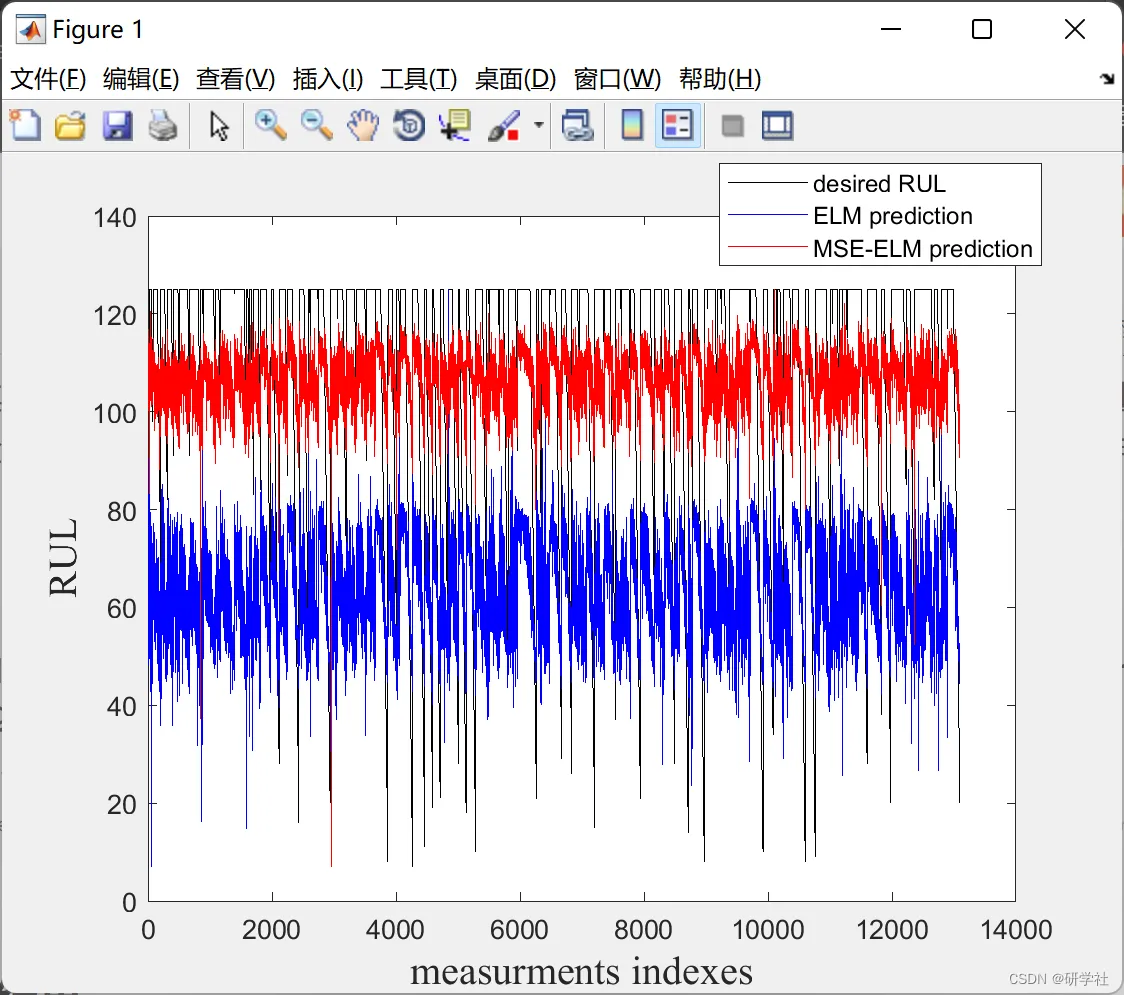1124x995 pixels.
Task: Click the y-axis tick label 140
Action: (x=115, y=218)
